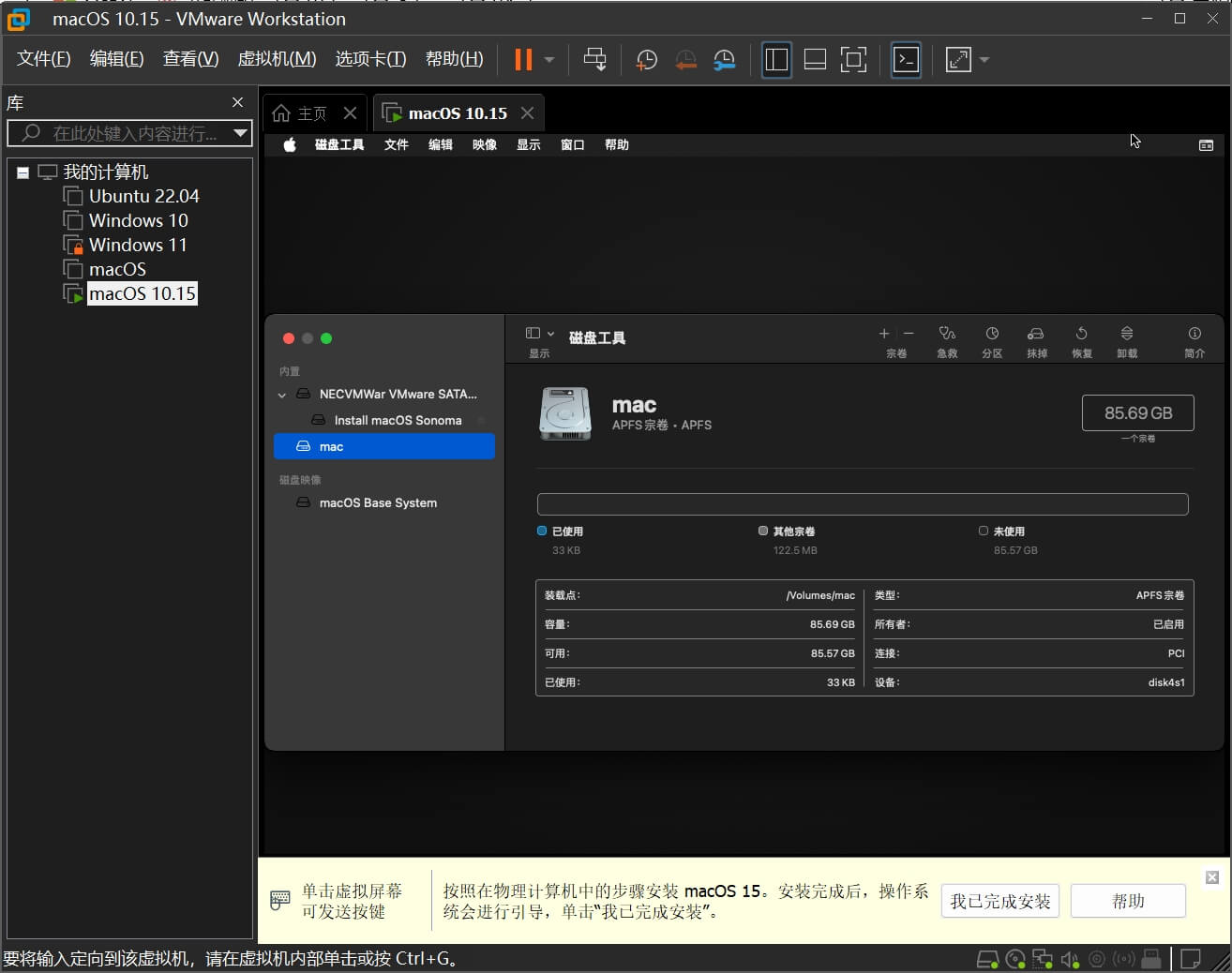Click the 抹掉 erase tool
Viewport: 1232px width, 973px height.
coord(1036,341)
